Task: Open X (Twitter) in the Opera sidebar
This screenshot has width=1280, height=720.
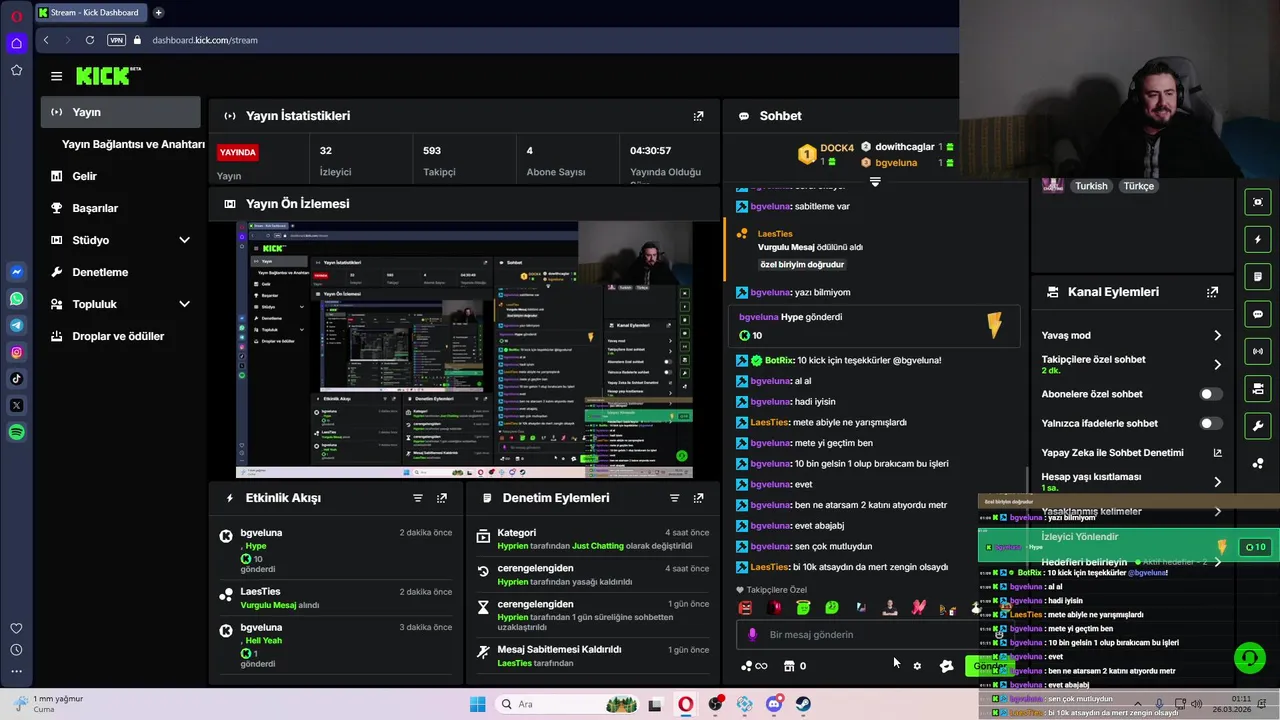Action: coord(17,405)
